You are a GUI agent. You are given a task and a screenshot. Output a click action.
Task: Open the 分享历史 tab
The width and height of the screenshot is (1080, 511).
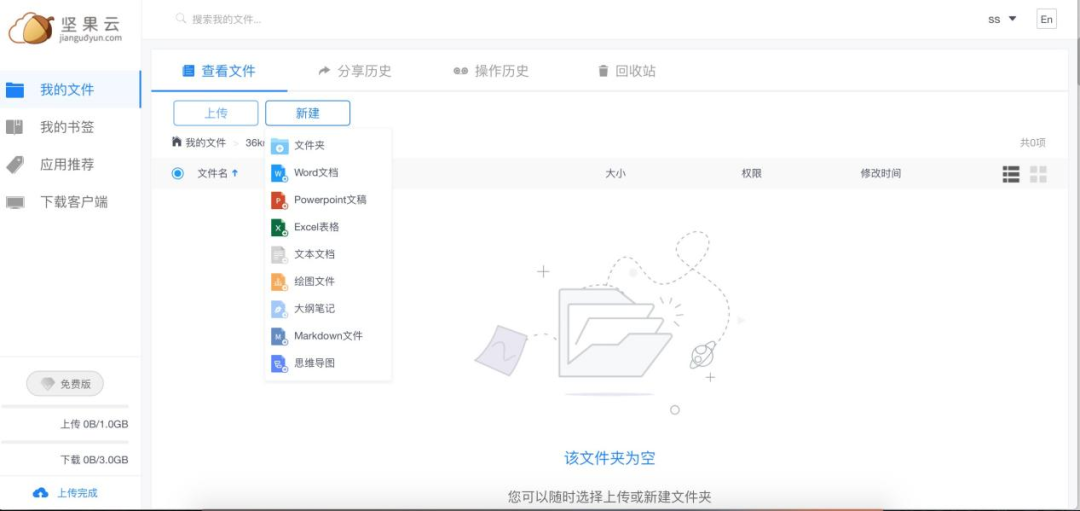(355, 71)
